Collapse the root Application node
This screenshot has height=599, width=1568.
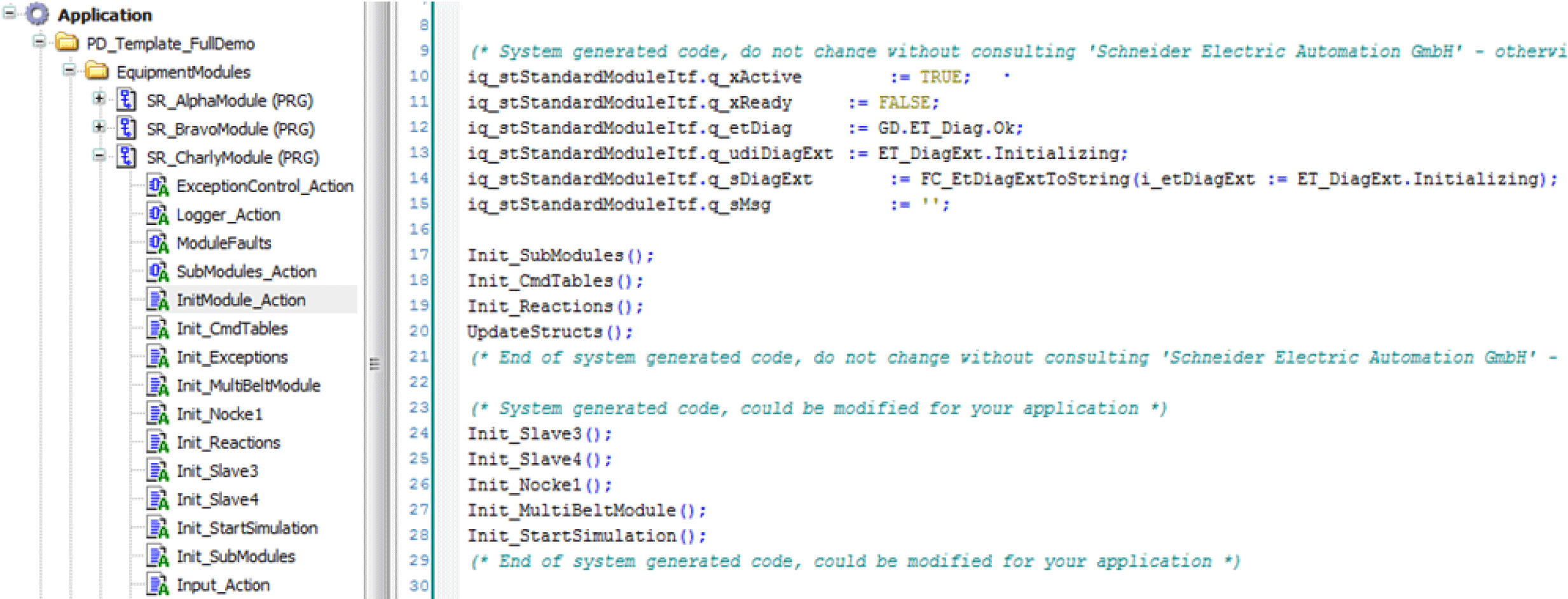coord(9,13)
